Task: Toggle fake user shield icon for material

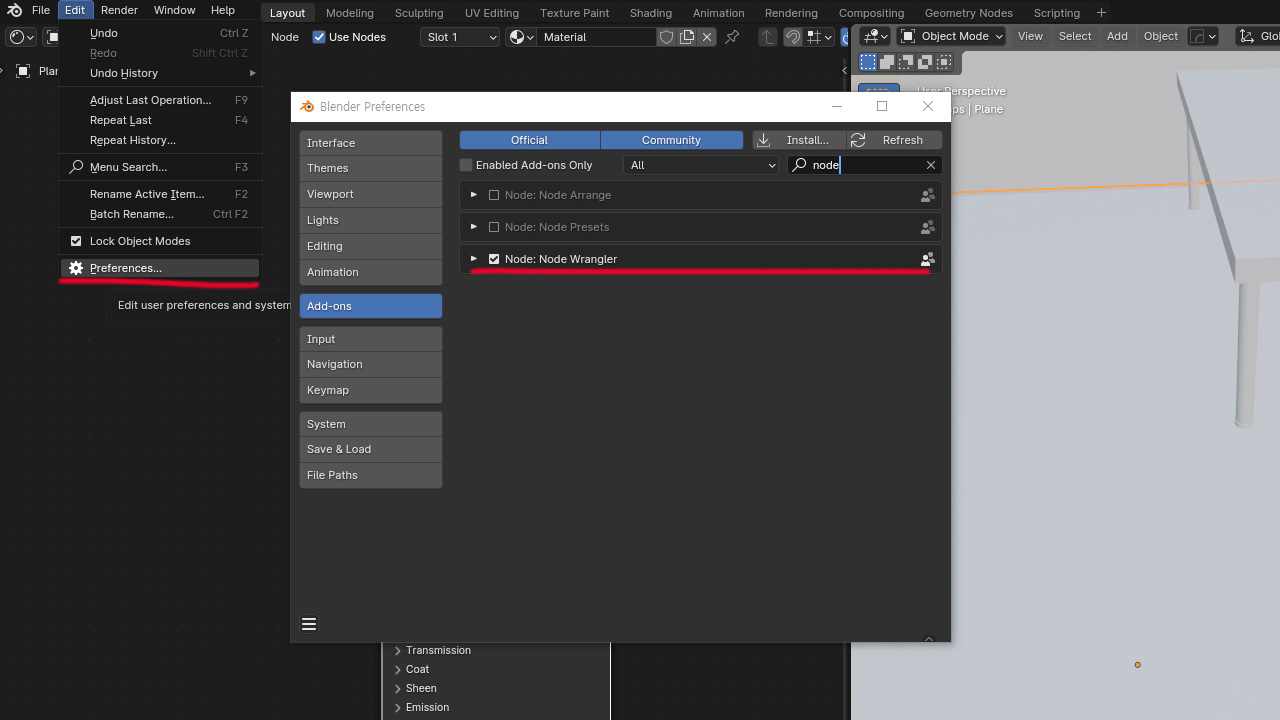Action: pos(666,37)
